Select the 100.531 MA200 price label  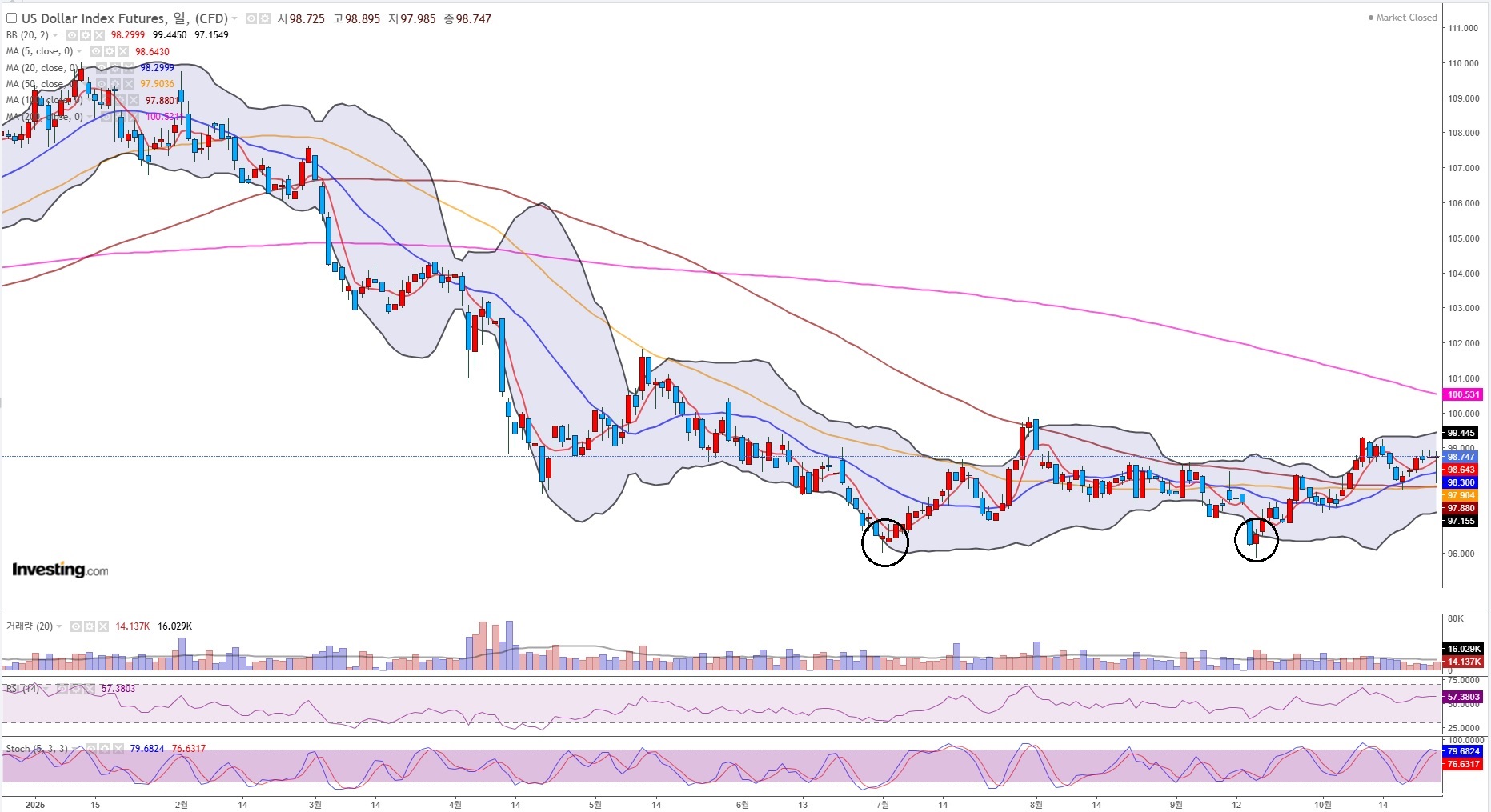[1463, 394]
